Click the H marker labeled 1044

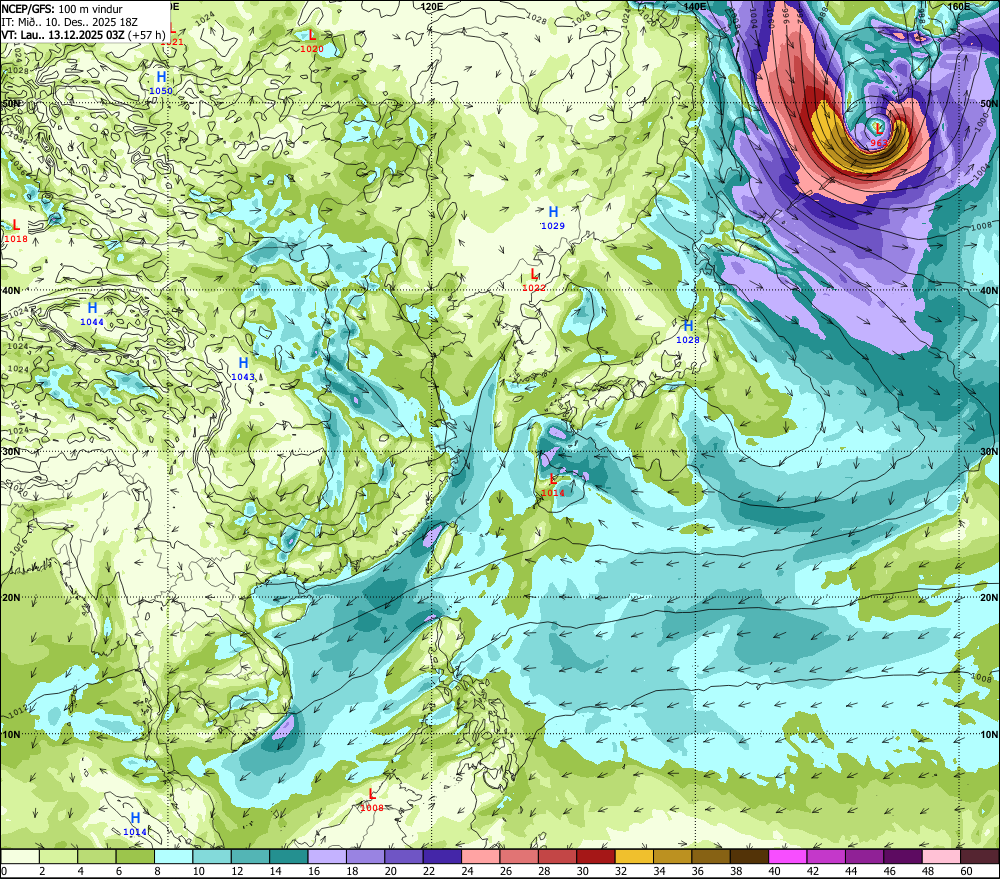point(92,309)
